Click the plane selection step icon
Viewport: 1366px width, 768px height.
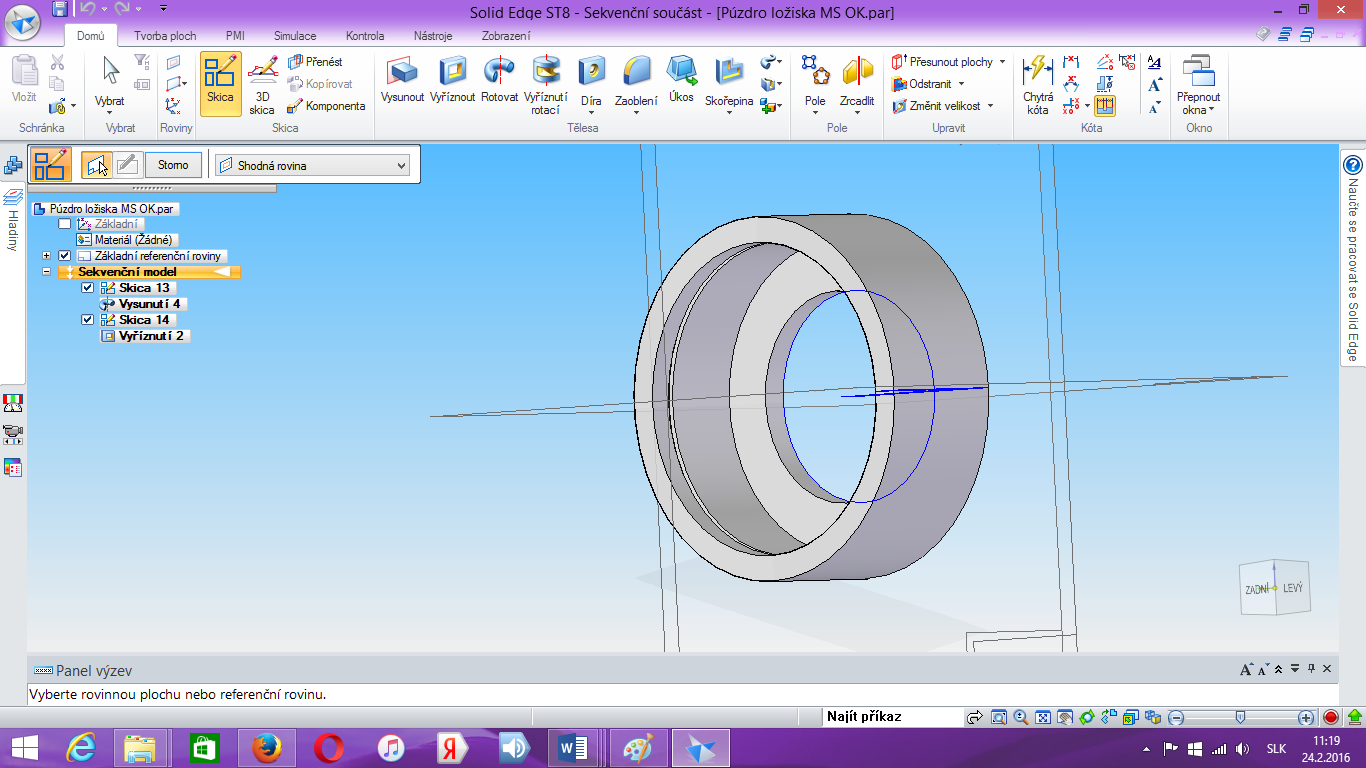click(x=97, y=165)
